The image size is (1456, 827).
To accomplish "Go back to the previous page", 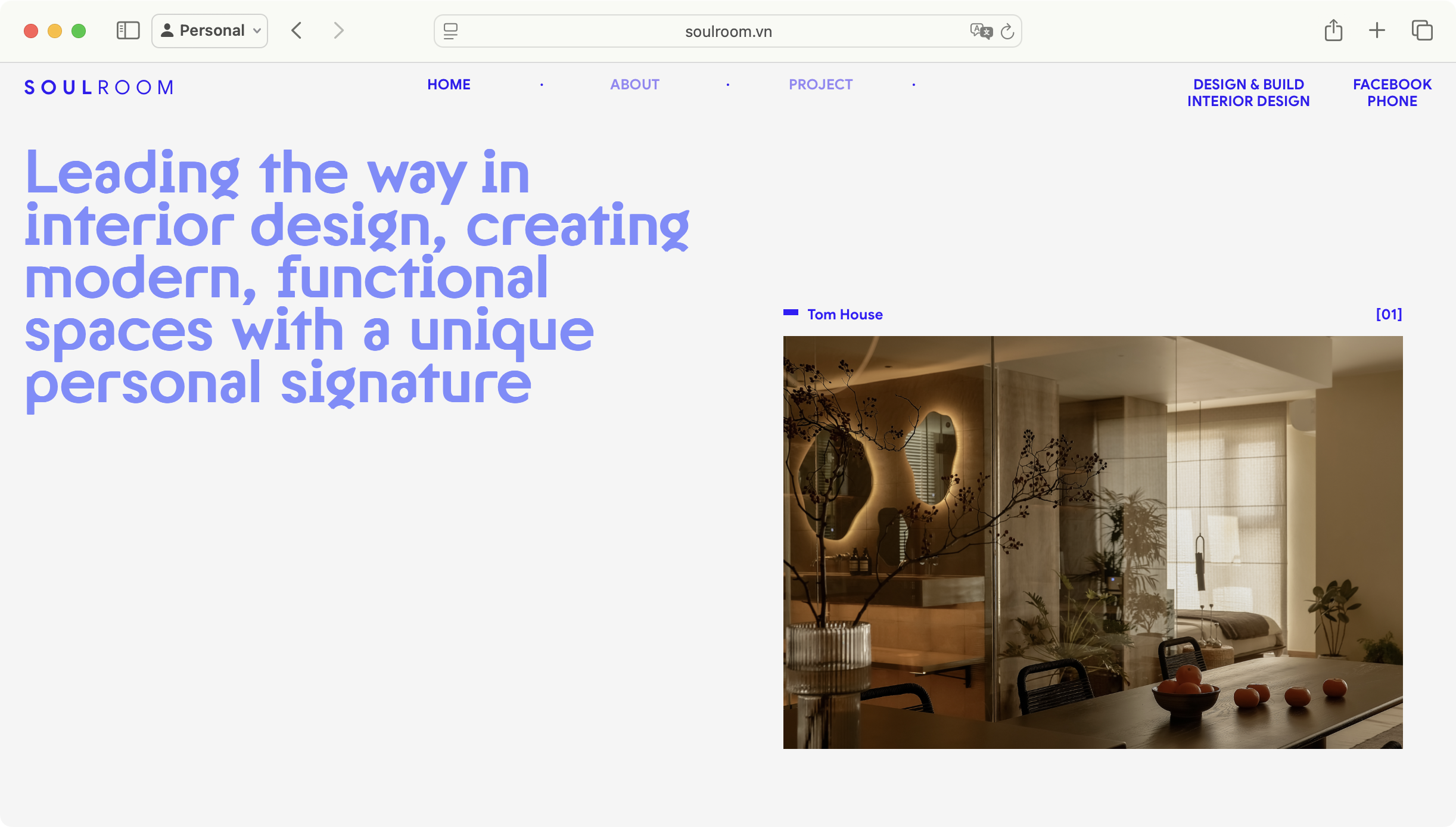I will (297, 30).
